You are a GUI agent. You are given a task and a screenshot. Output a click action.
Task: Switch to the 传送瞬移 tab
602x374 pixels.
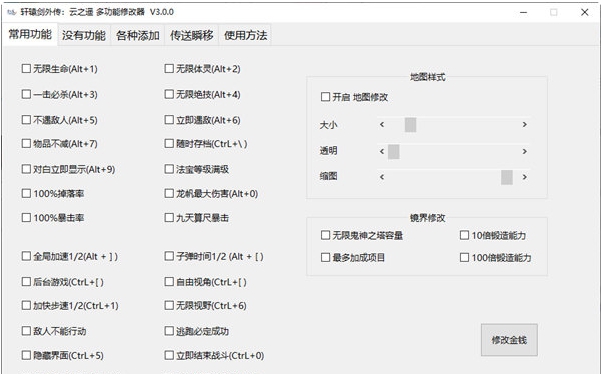click(192, 35)
